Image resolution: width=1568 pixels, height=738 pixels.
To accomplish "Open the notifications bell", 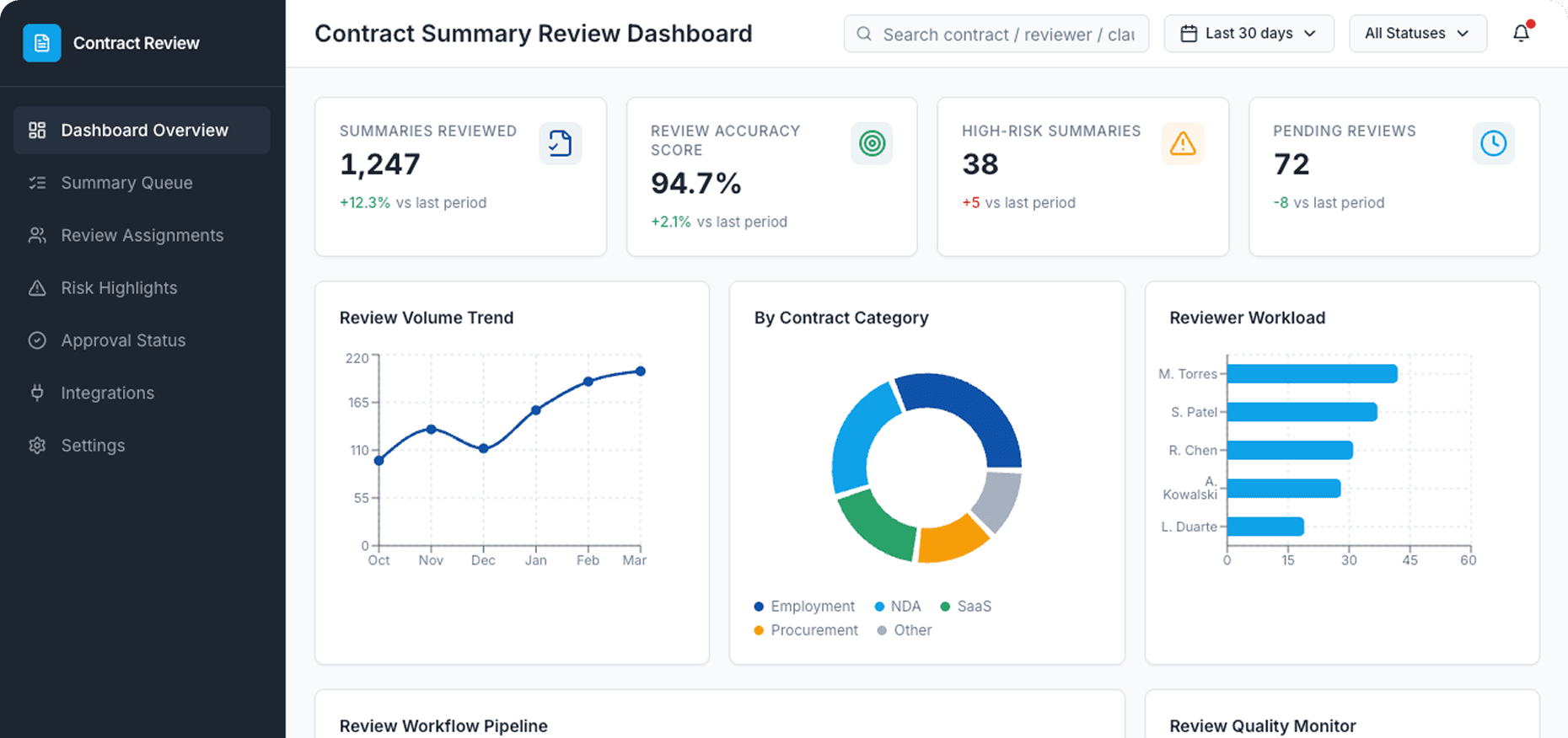I will (1521, 34).
